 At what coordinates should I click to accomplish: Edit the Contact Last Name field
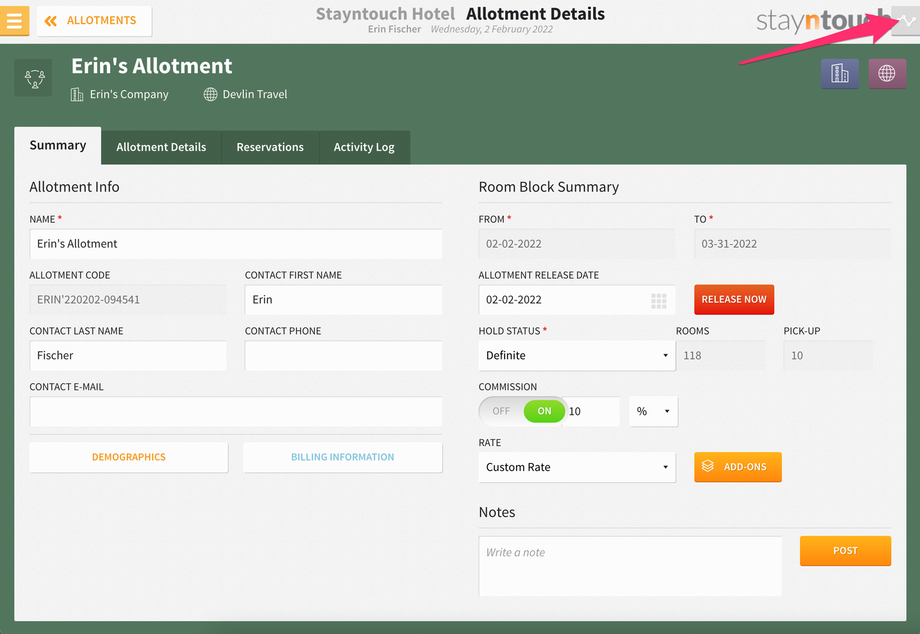[x=128, y=355]
